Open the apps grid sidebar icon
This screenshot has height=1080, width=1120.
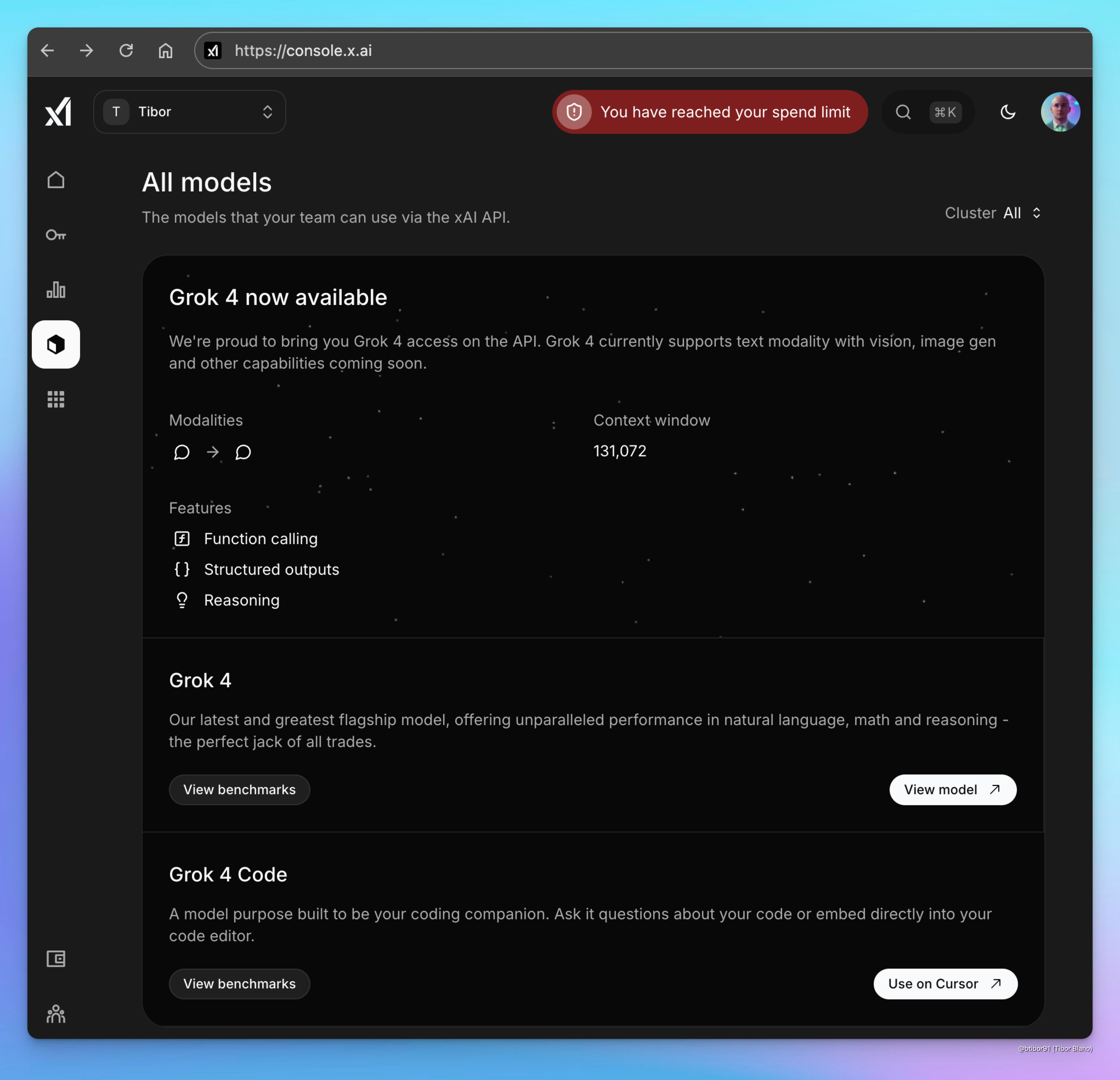56,399
